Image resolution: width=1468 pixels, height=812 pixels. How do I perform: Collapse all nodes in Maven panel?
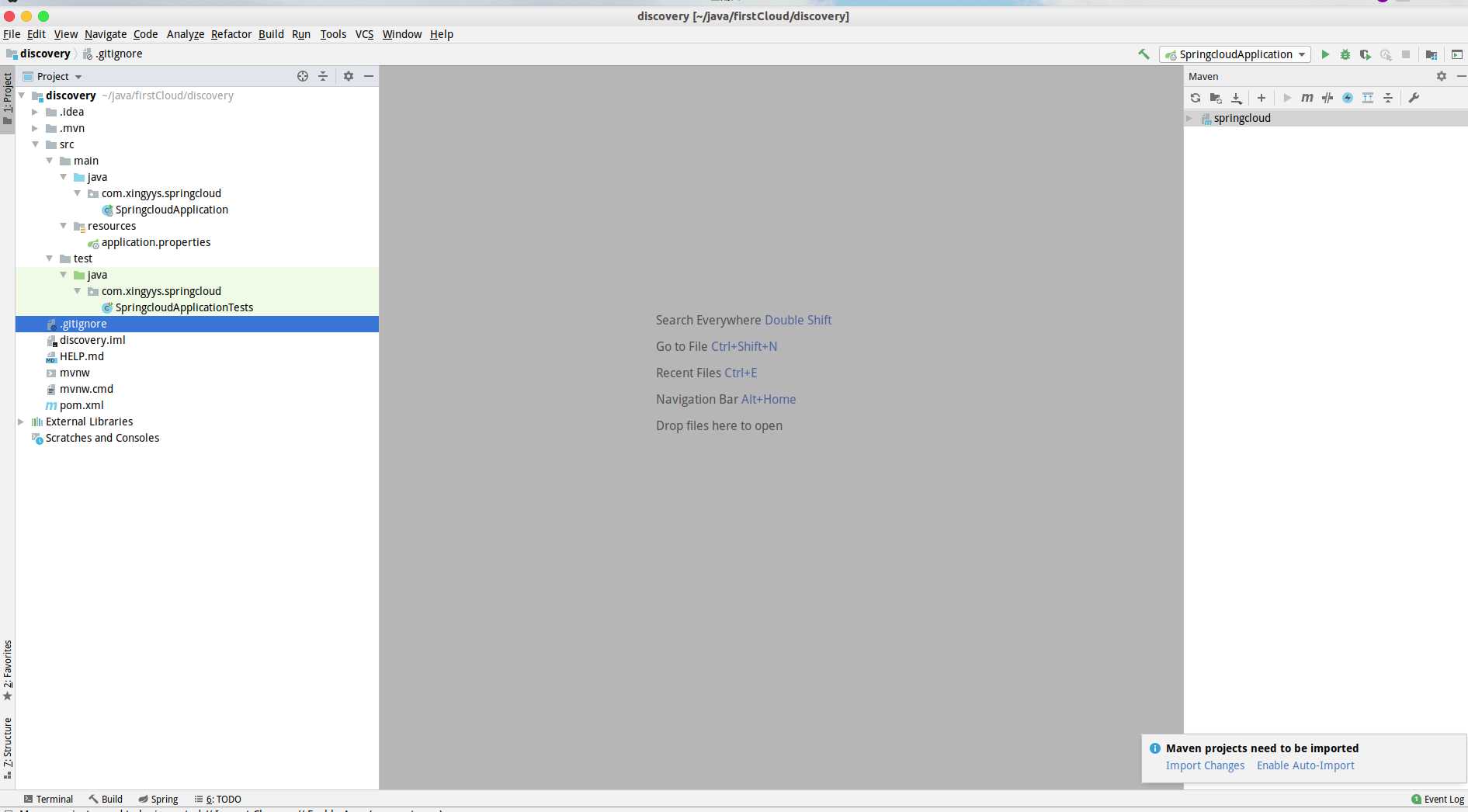point(1388,98)
